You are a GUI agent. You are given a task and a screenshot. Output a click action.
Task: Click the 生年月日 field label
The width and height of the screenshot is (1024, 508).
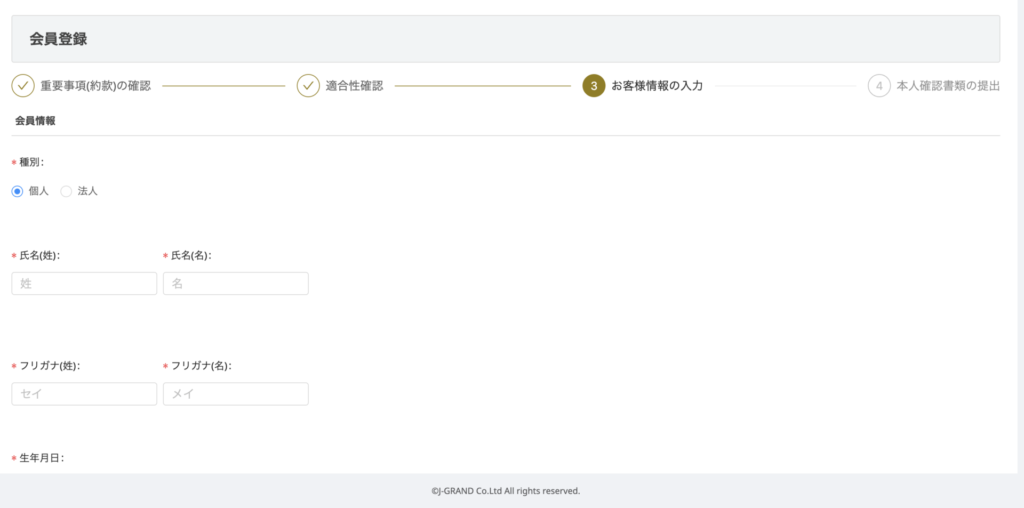pyautogui.click(x=41, y=458)
